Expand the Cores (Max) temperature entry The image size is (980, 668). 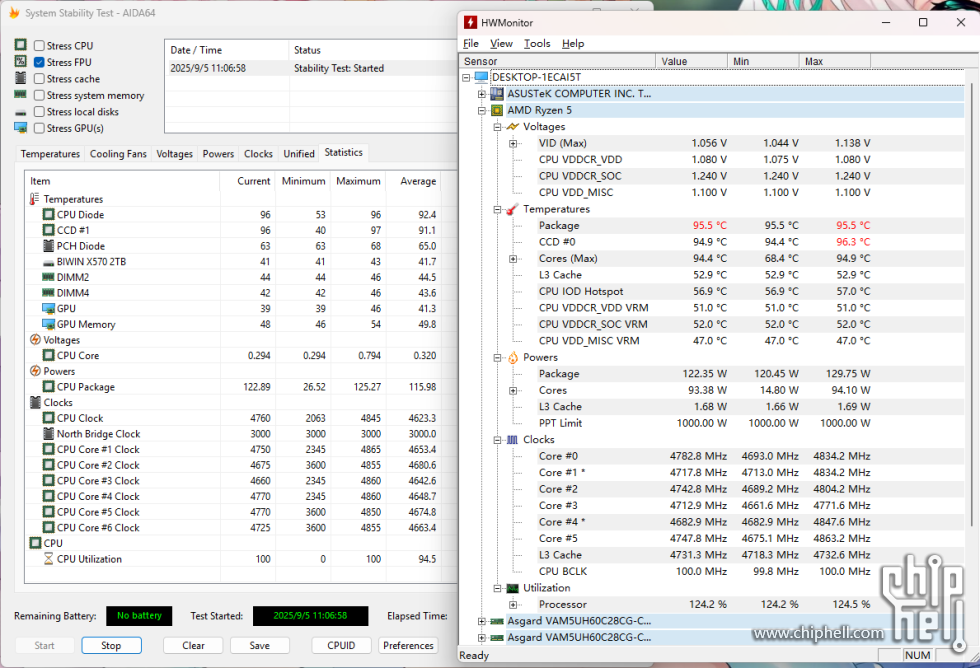pos(513,259)
